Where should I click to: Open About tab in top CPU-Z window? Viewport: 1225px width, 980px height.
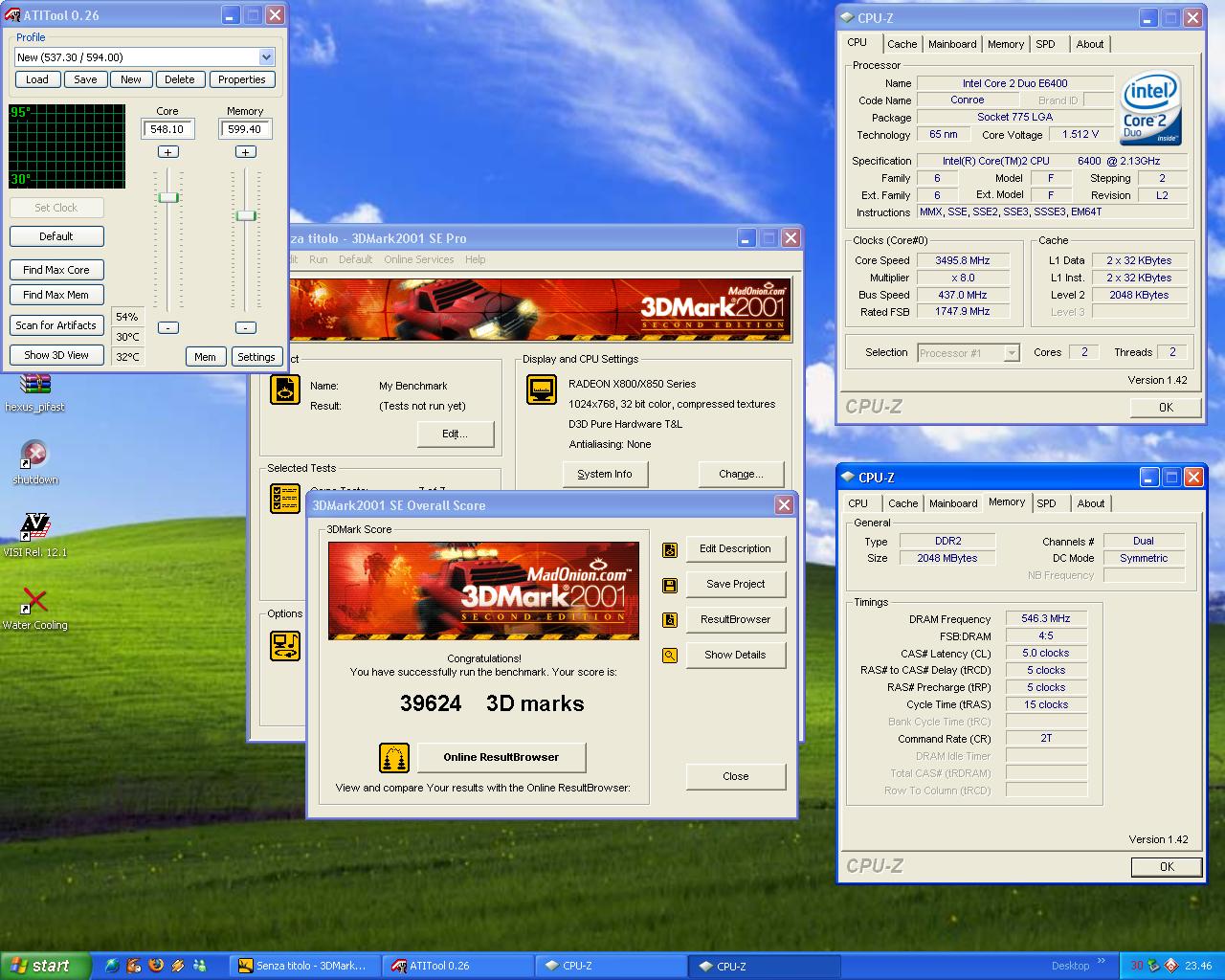[1089, 44]
